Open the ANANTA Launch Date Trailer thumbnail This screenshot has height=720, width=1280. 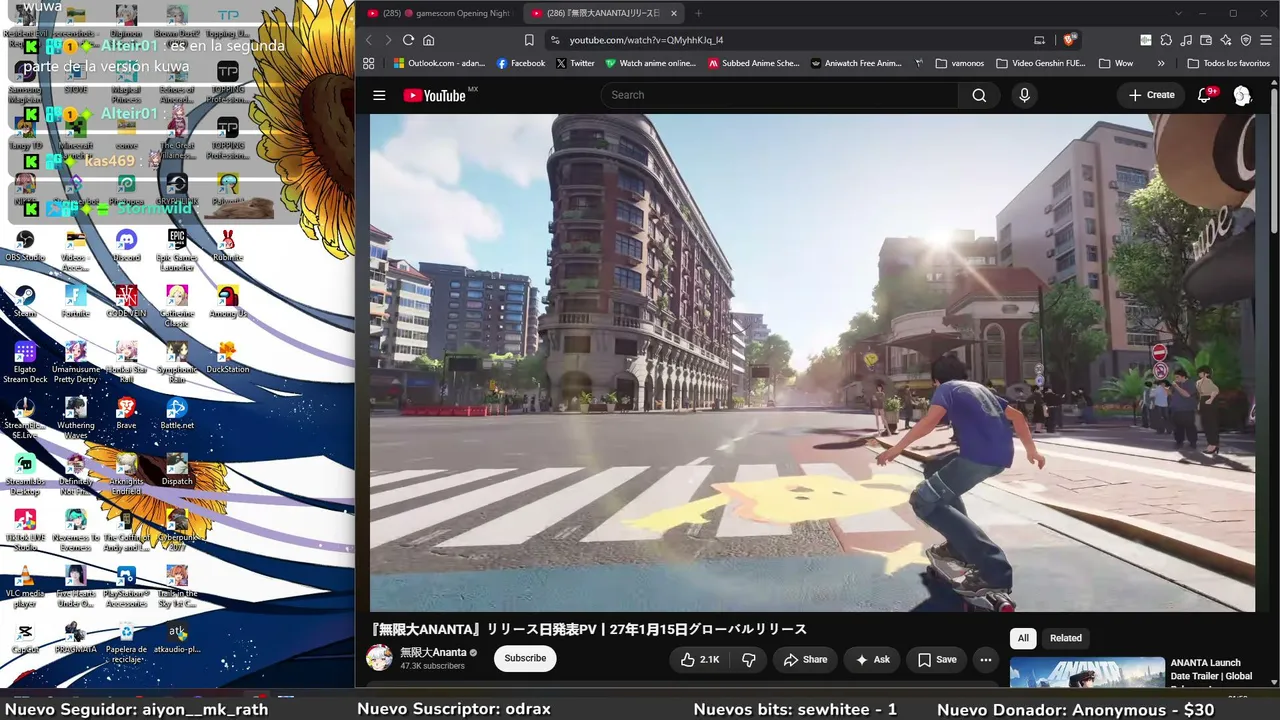[1087, 672]
